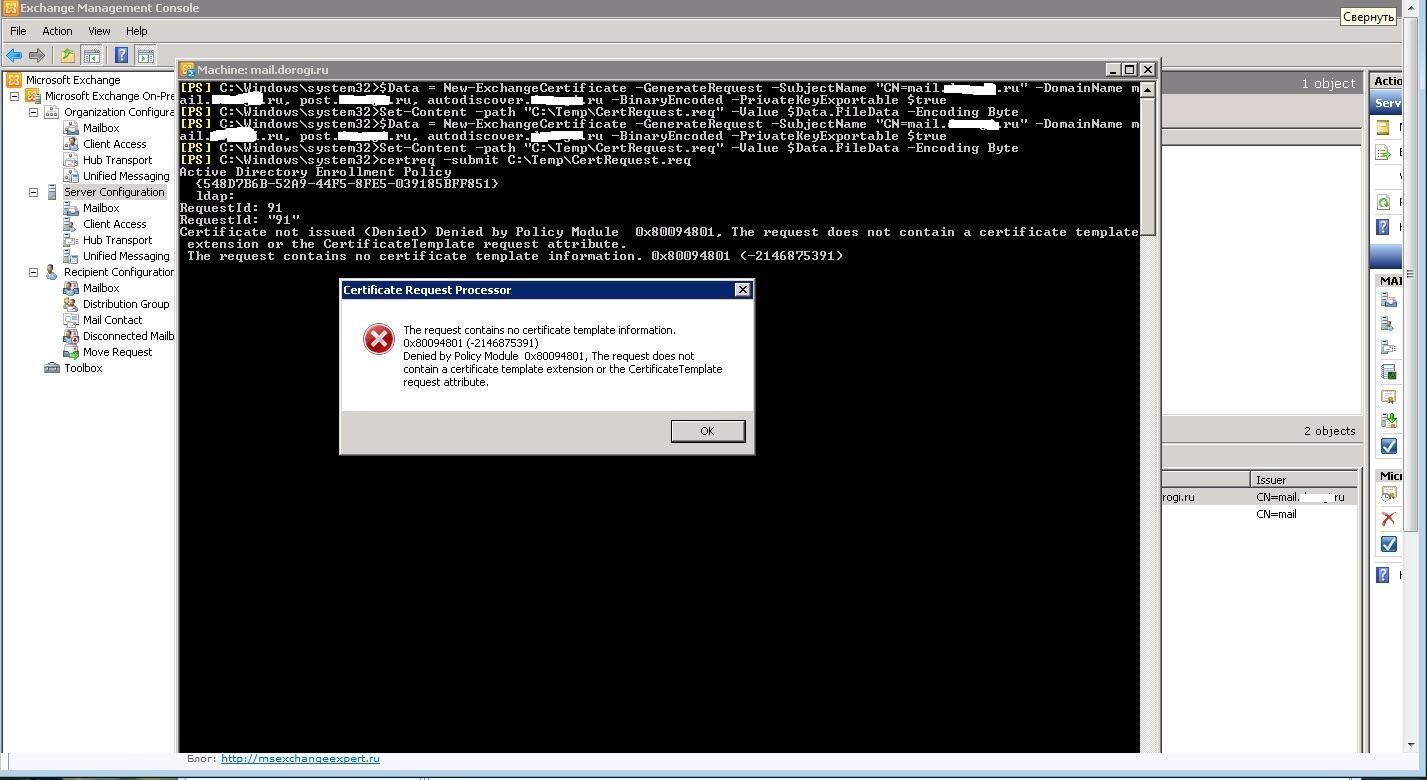Click the Move Request icon

[71, 352]
